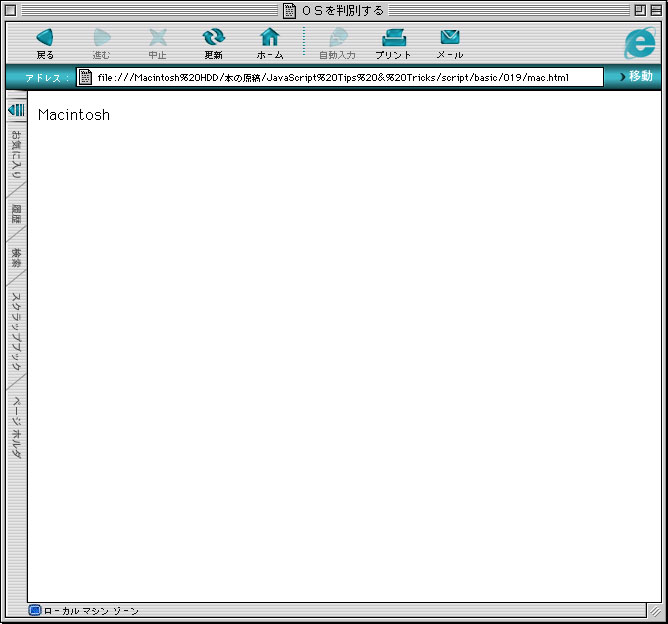Click the アドレス label
Image resolution: width=668 pixels, height=624 pixels.
[x=46, y=78]
